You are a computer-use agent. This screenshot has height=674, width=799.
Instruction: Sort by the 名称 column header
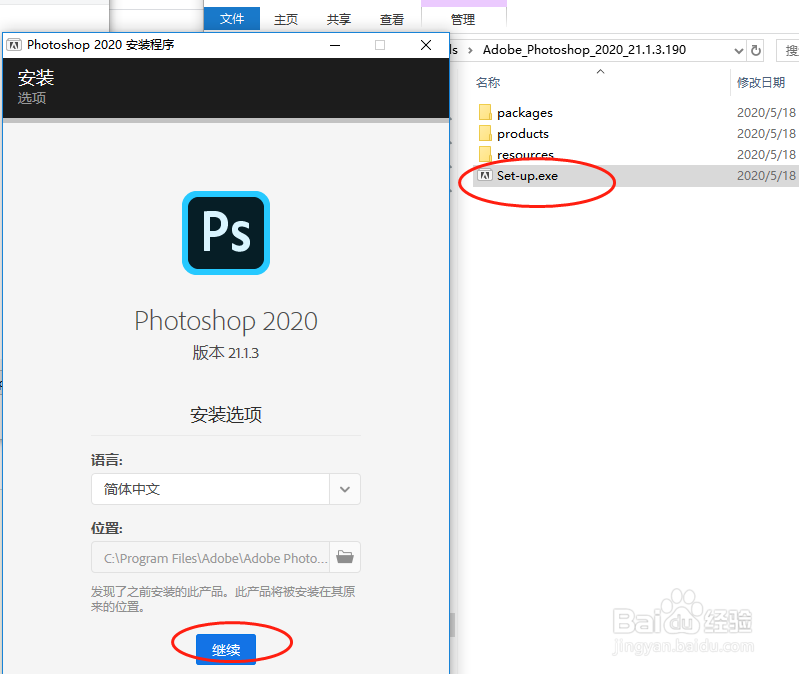(488, 82)
